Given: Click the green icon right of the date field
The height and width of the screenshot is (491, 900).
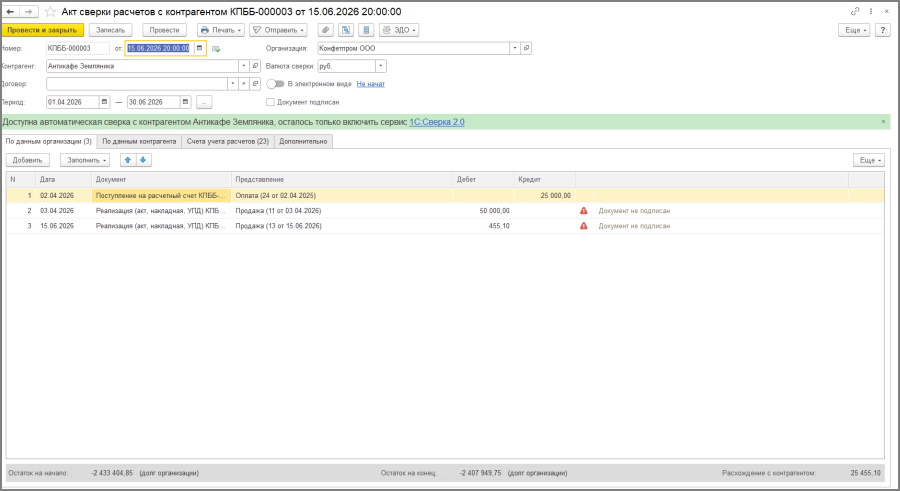Looking at the screenshot, I should click(216, 49).
